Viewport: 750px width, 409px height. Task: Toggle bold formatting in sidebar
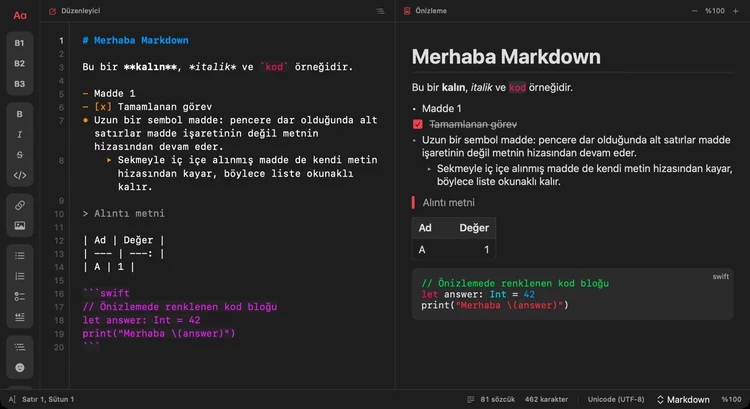coord(20,114)
